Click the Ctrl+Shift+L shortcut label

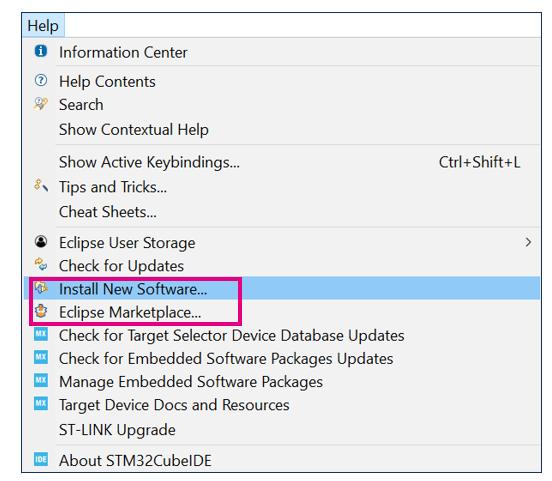[x=479, y=162]
